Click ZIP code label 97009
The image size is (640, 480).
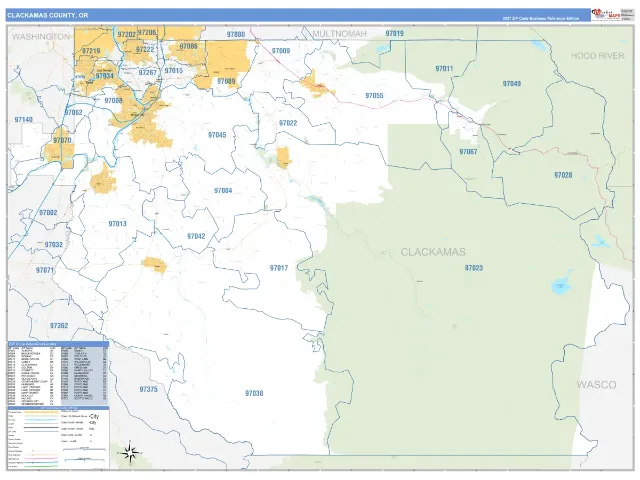tap(281, 51)
